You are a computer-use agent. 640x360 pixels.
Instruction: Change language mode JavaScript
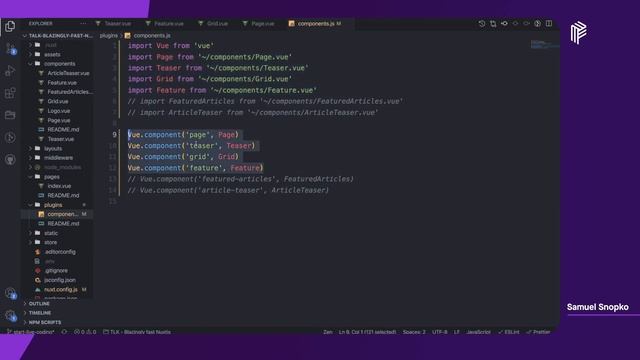tap(478, 332)
